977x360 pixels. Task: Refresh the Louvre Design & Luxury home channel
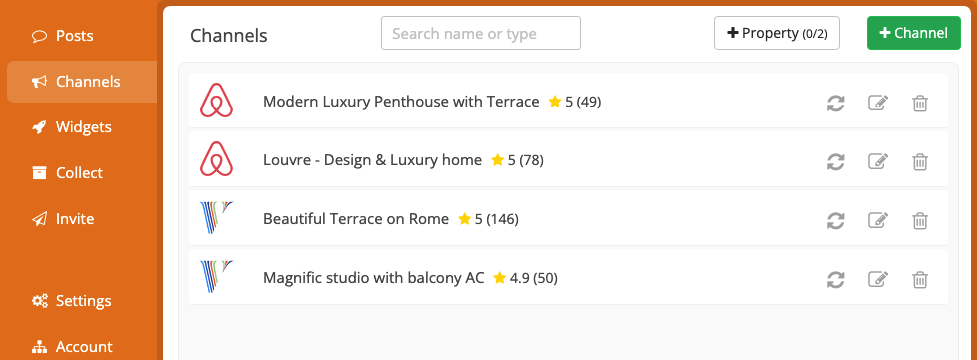835,161
